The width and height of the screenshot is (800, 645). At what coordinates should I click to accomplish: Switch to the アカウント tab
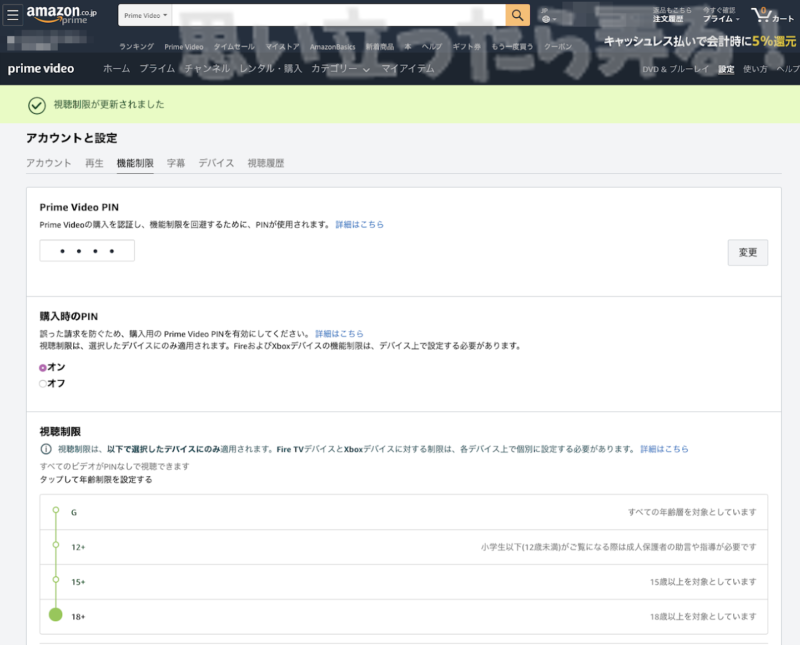pos(48,163)
